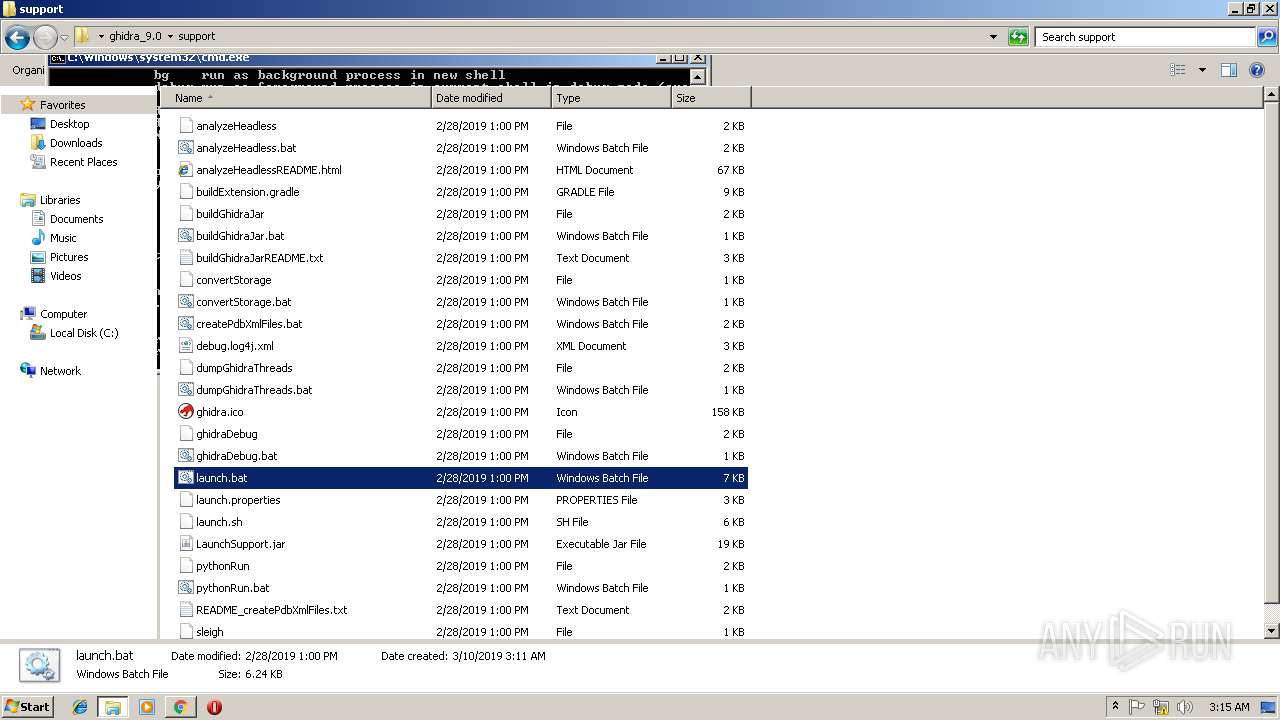This screenshot has height=720, width=1280.
Task: Click the support breadcrumb segment
Action: tap(197, 37)
